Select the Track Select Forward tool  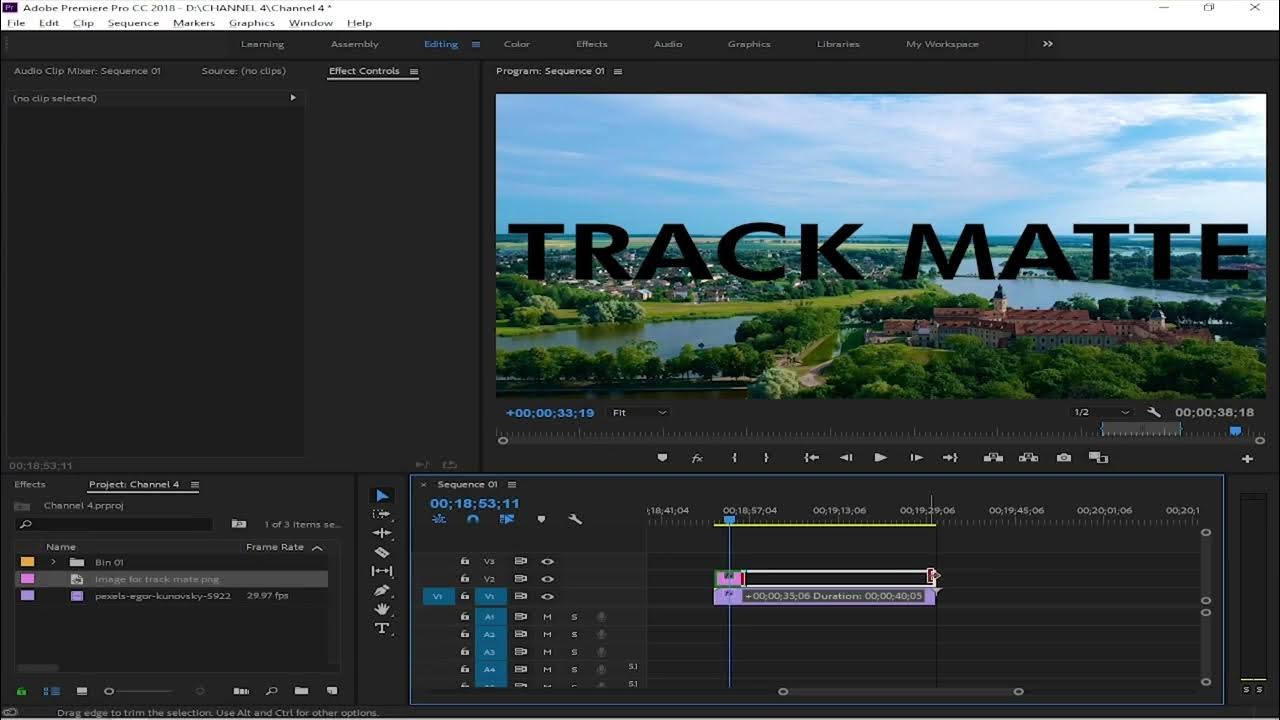coord(382,514)
